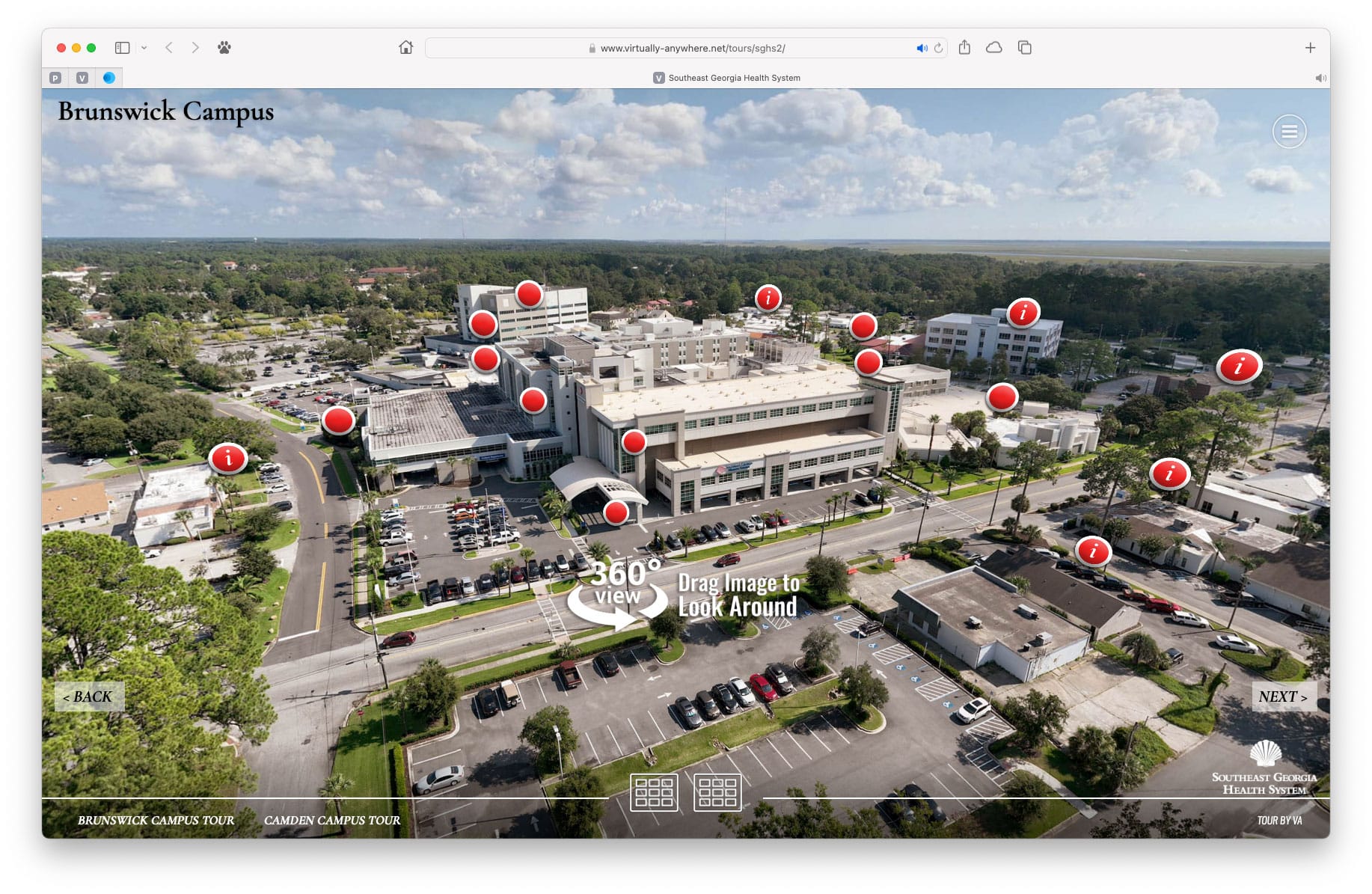This screenshot has width=1372, height=894.
Task: Mute the tab using the tab-bar speaker icon
Action: [1320, 78]
